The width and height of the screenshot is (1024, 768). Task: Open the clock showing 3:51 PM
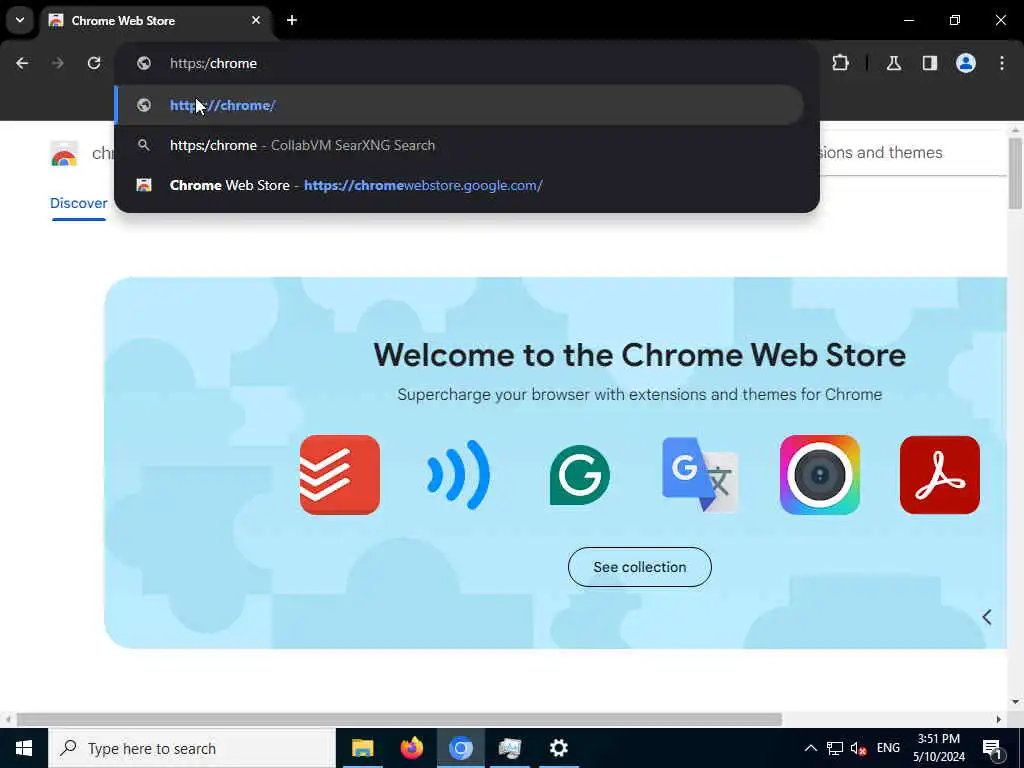tap(939, 748)
